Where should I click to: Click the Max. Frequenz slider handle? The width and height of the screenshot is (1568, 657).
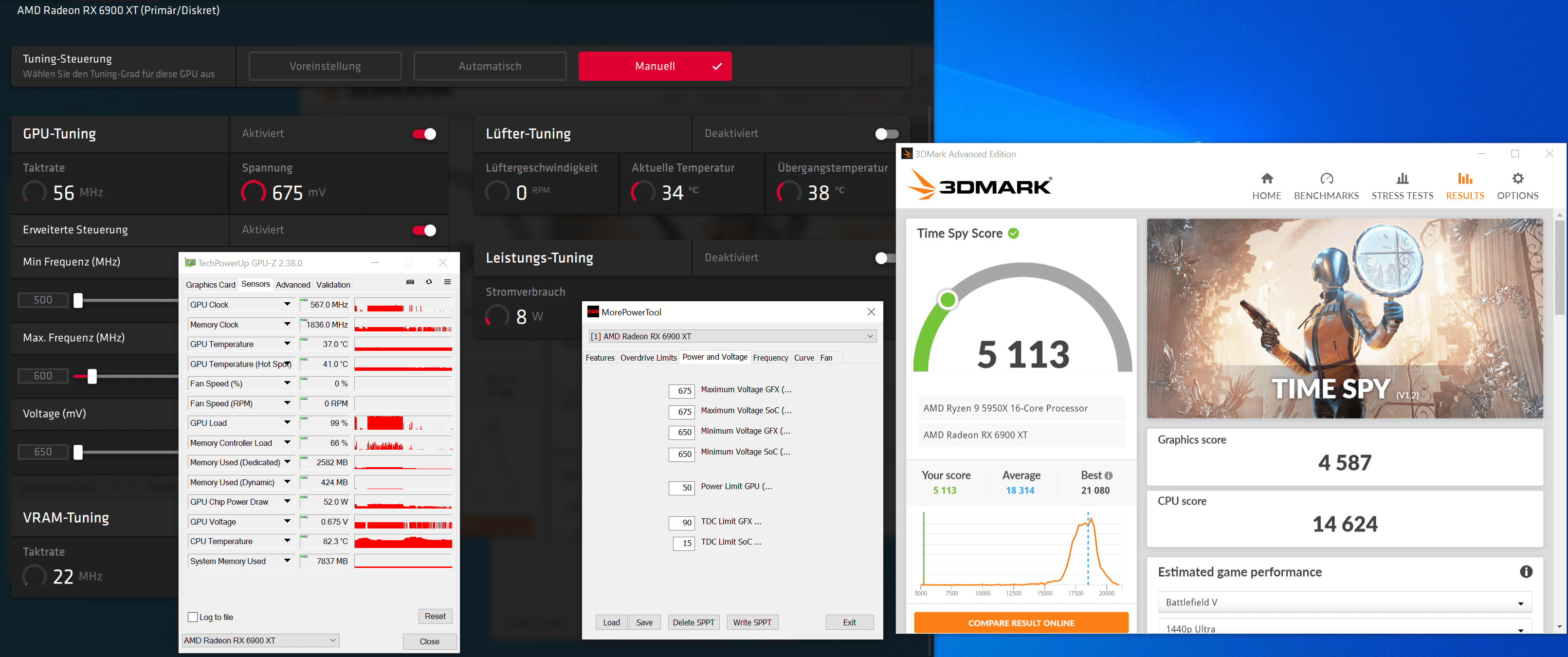point(92,376)
